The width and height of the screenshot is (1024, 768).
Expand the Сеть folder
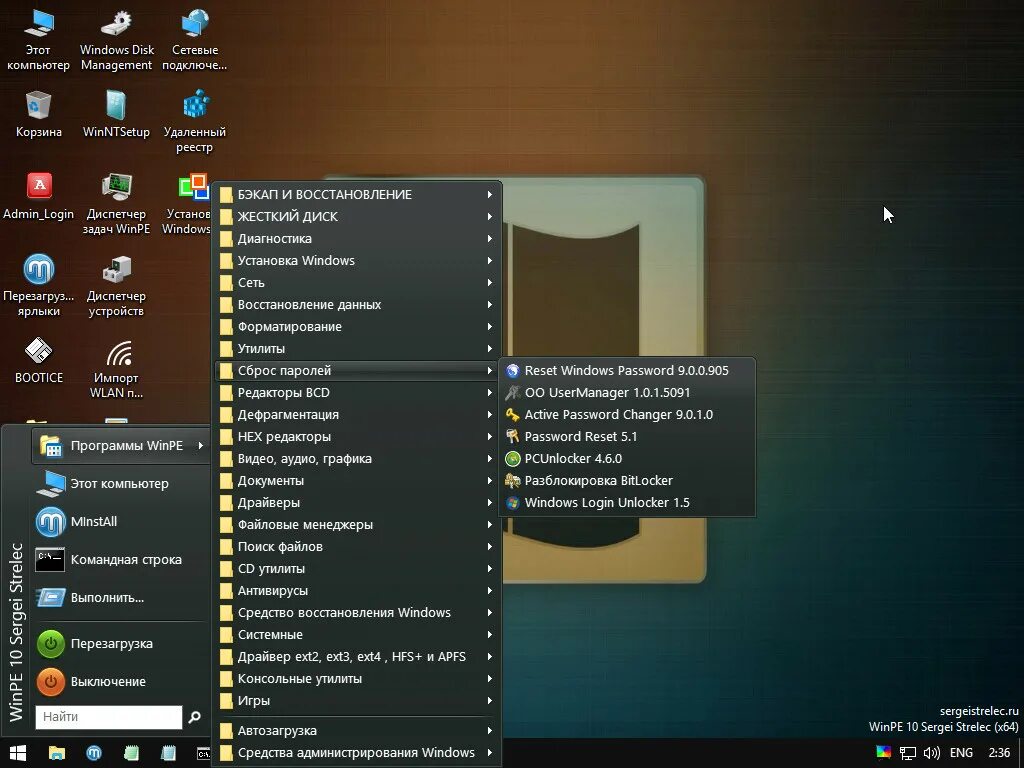coord(357,283)
